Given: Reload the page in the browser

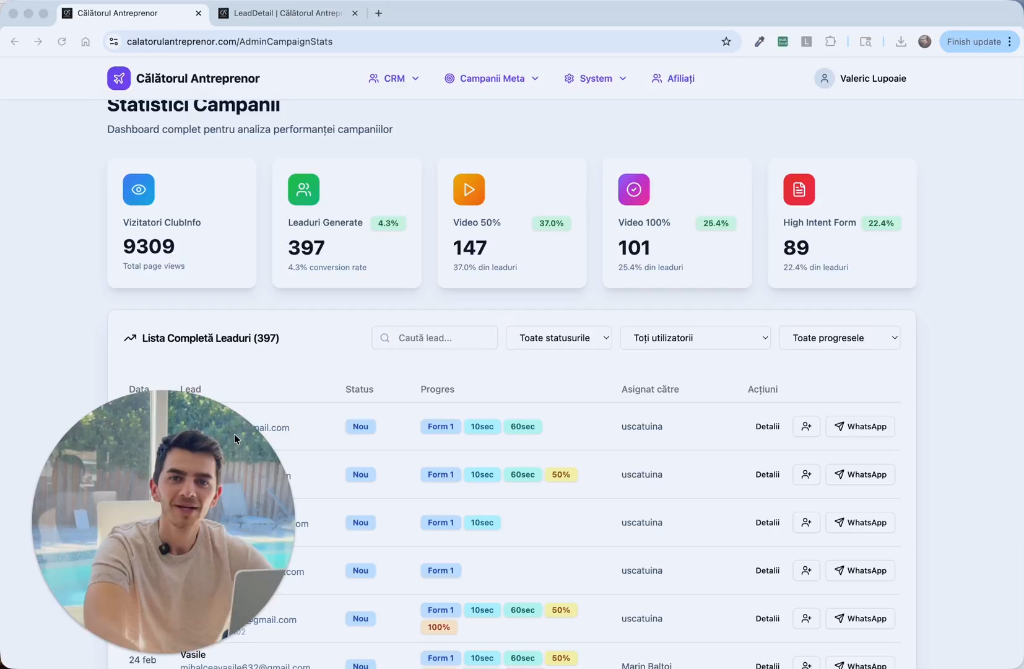Looking at the screenshot, I should (61, 42).
